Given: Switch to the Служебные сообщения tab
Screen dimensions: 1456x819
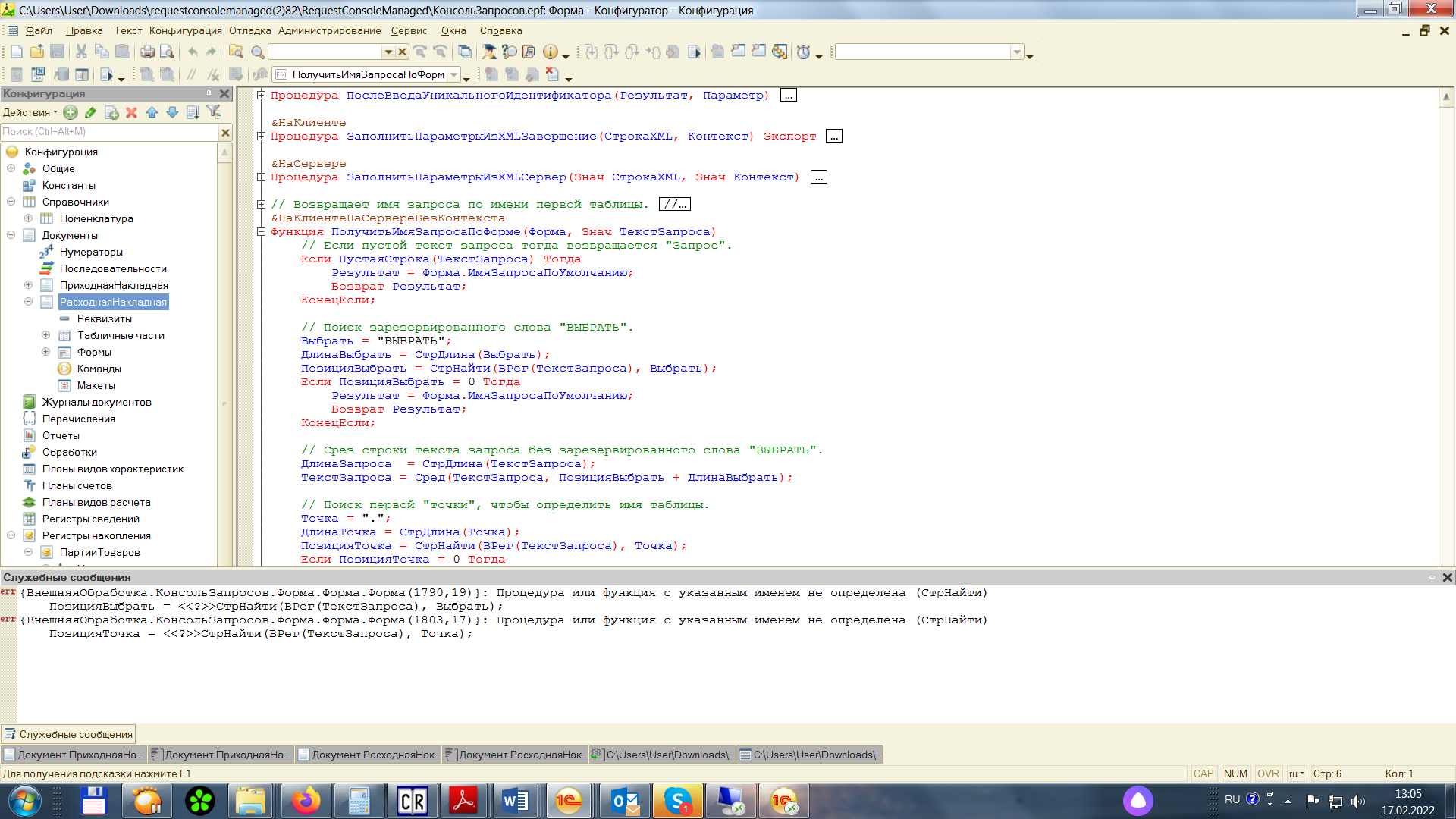Looking at the screenshot, I should coord(68,734).
